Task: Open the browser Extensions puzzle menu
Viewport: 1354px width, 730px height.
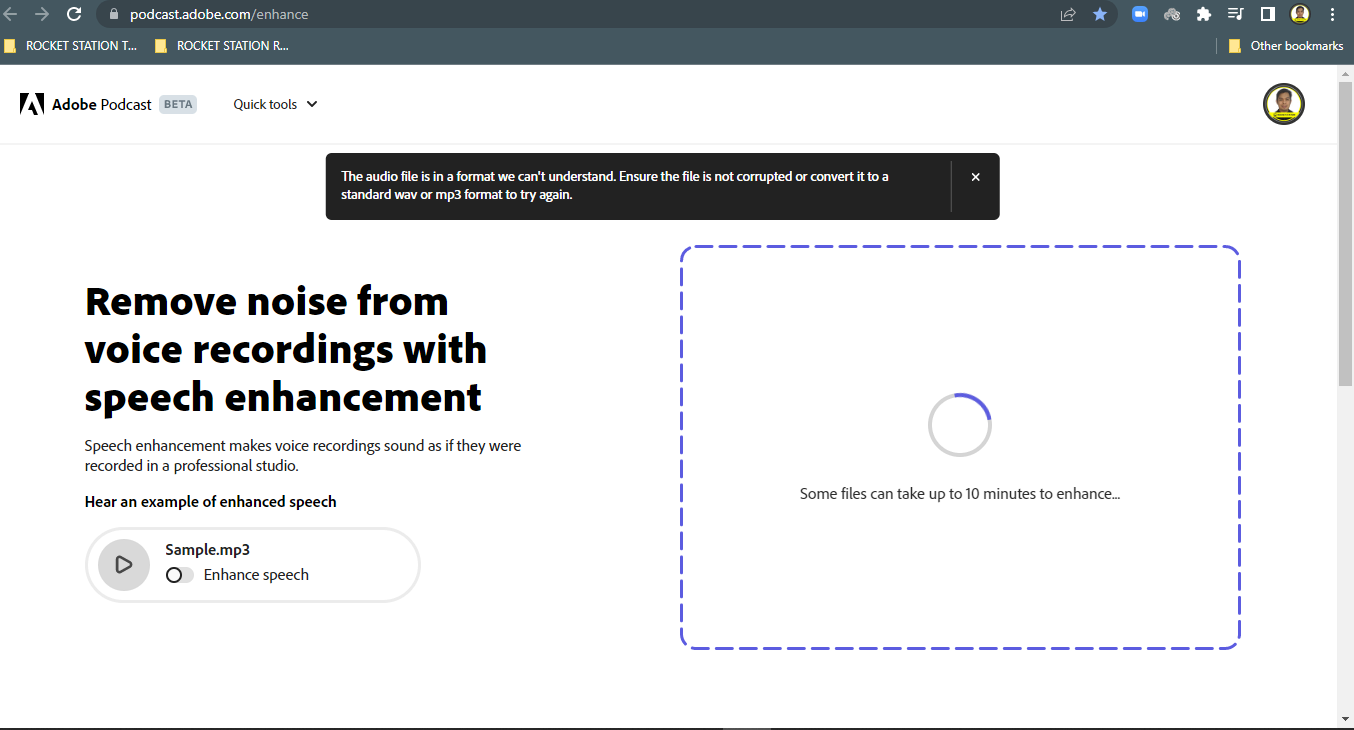Action: (1203, 14)
